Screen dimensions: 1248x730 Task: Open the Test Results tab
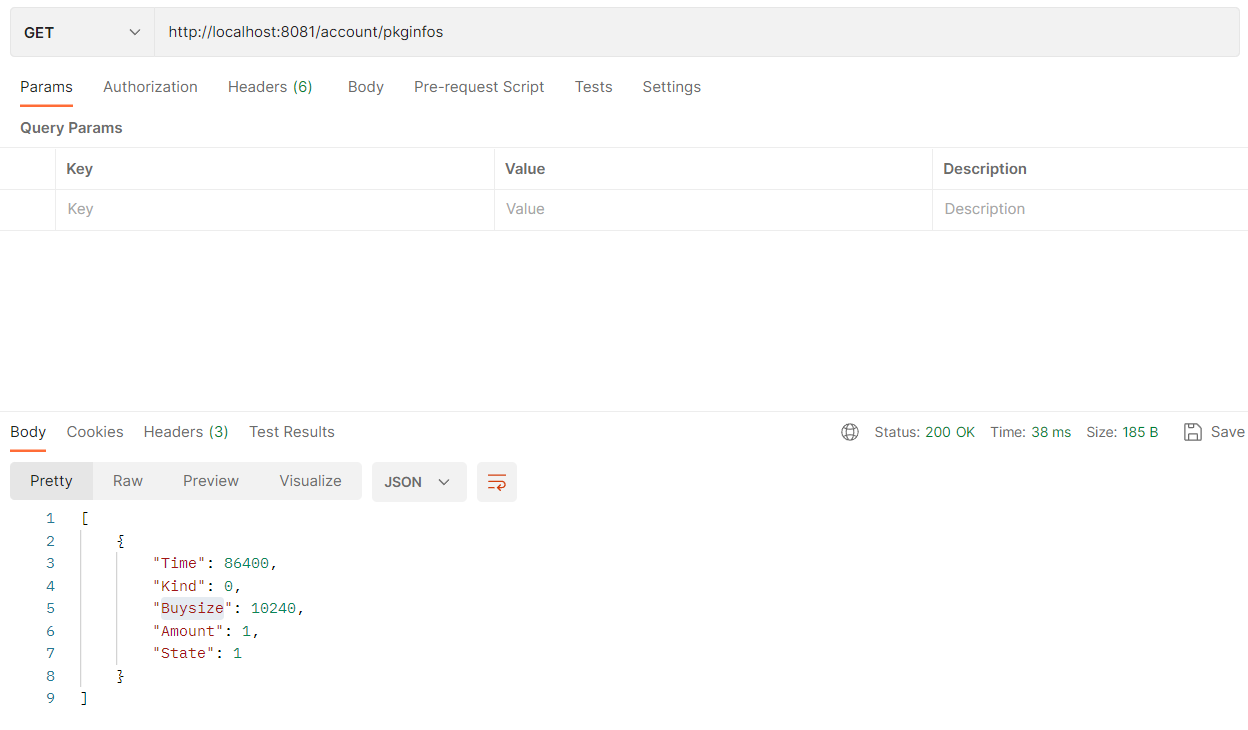pyautogui.click(x=292, y=432)
